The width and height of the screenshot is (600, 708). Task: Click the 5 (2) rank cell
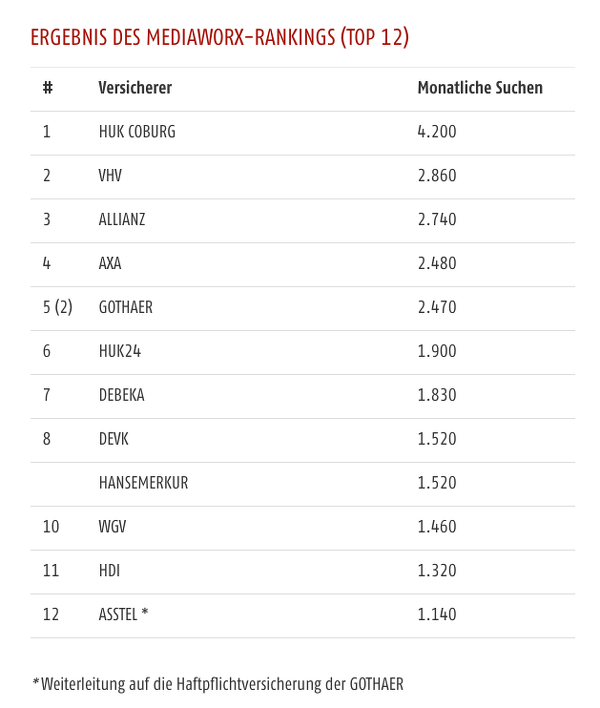(x=58, y=307)
